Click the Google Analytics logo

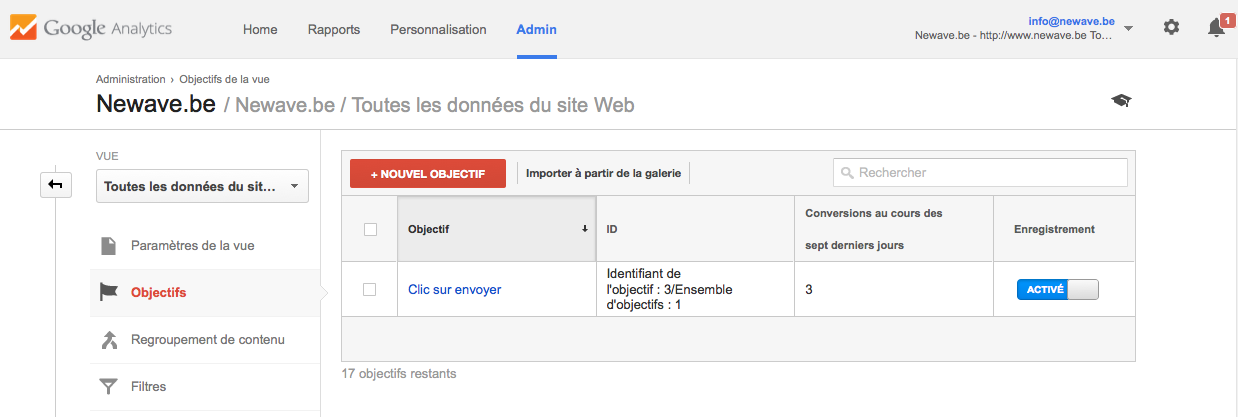click(91, 29)
